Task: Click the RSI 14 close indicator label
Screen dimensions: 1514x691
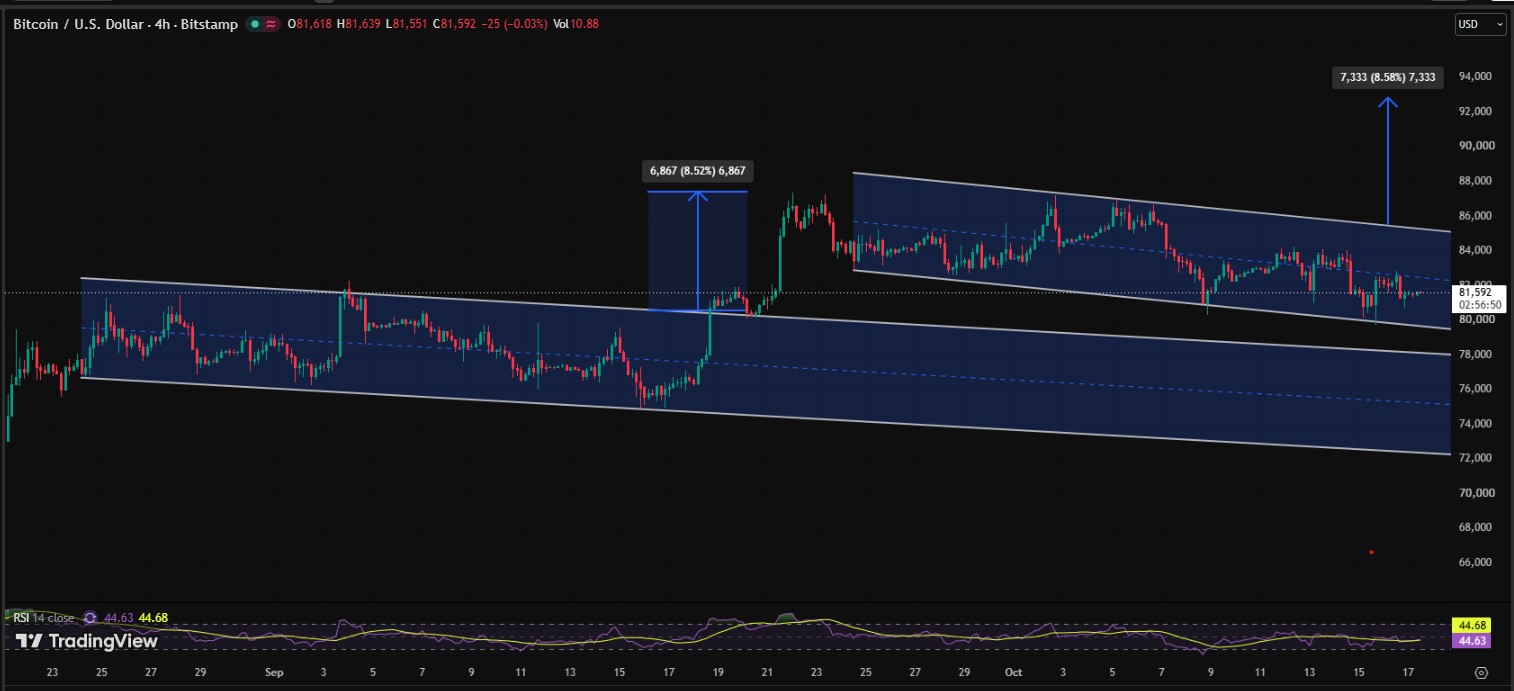Action: point(43,618)
